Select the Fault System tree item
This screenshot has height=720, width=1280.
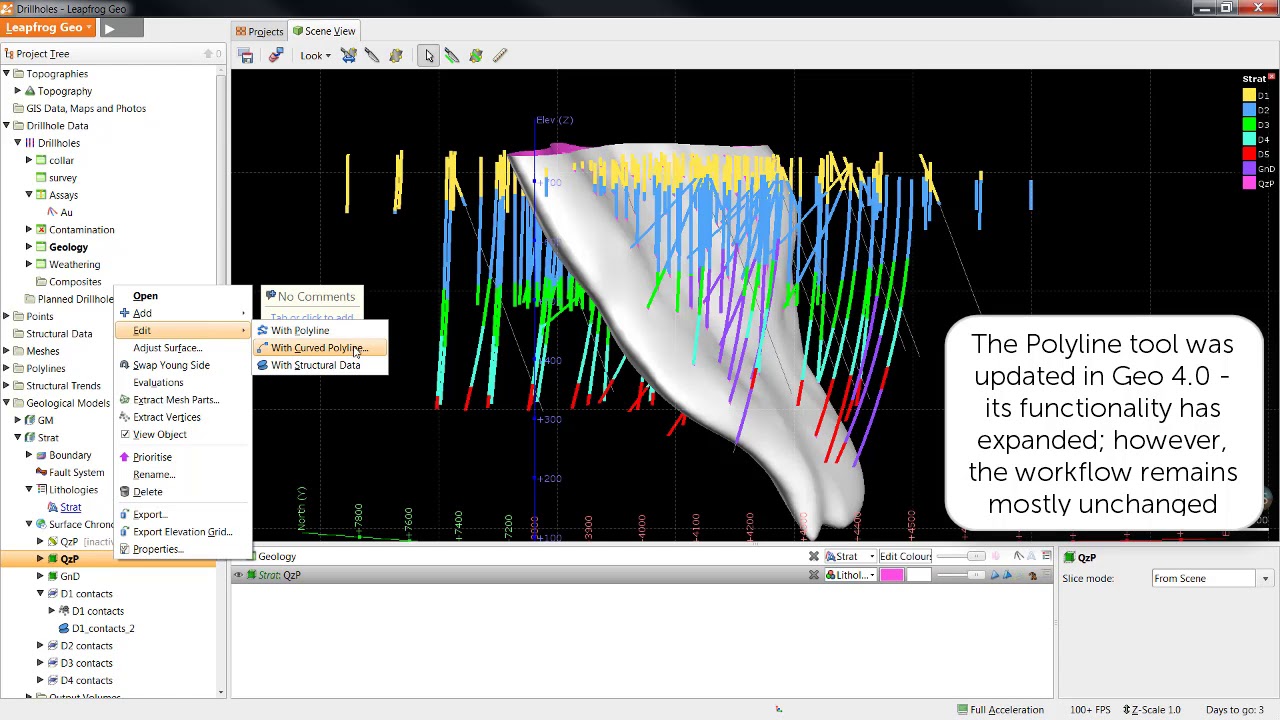[76, 472]
